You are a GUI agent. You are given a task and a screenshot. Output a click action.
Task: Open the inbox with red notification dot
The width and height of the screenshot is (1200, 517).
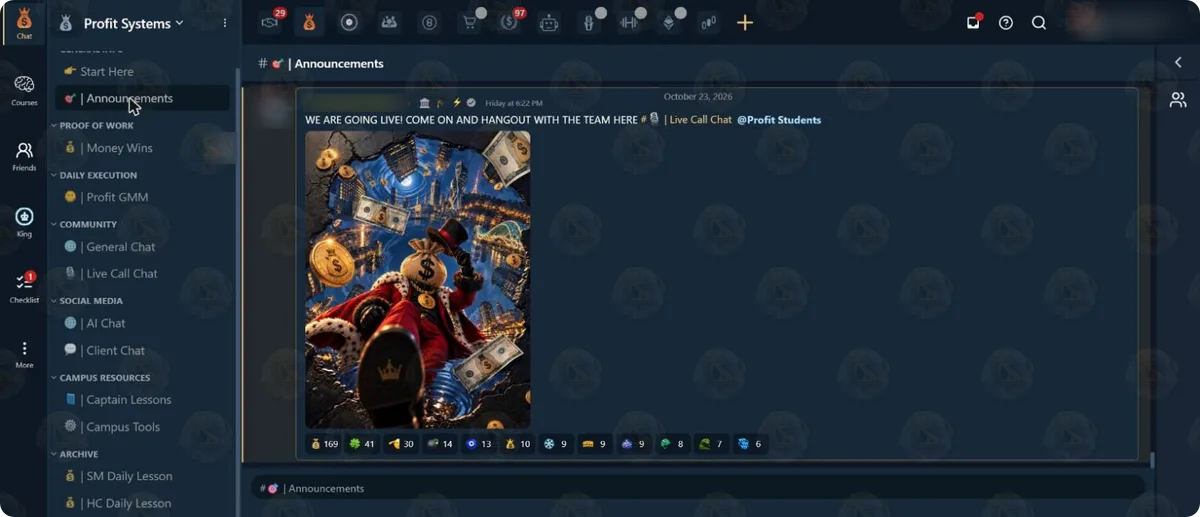pos(973,22)
